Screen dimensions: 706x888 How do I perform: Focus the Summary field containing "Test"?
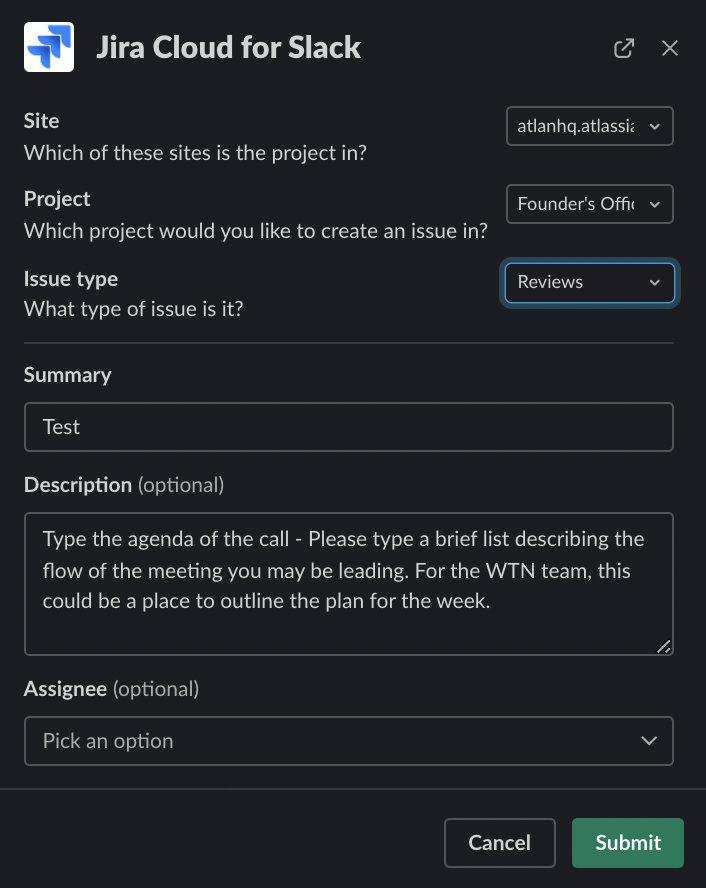tap(348, 427)
